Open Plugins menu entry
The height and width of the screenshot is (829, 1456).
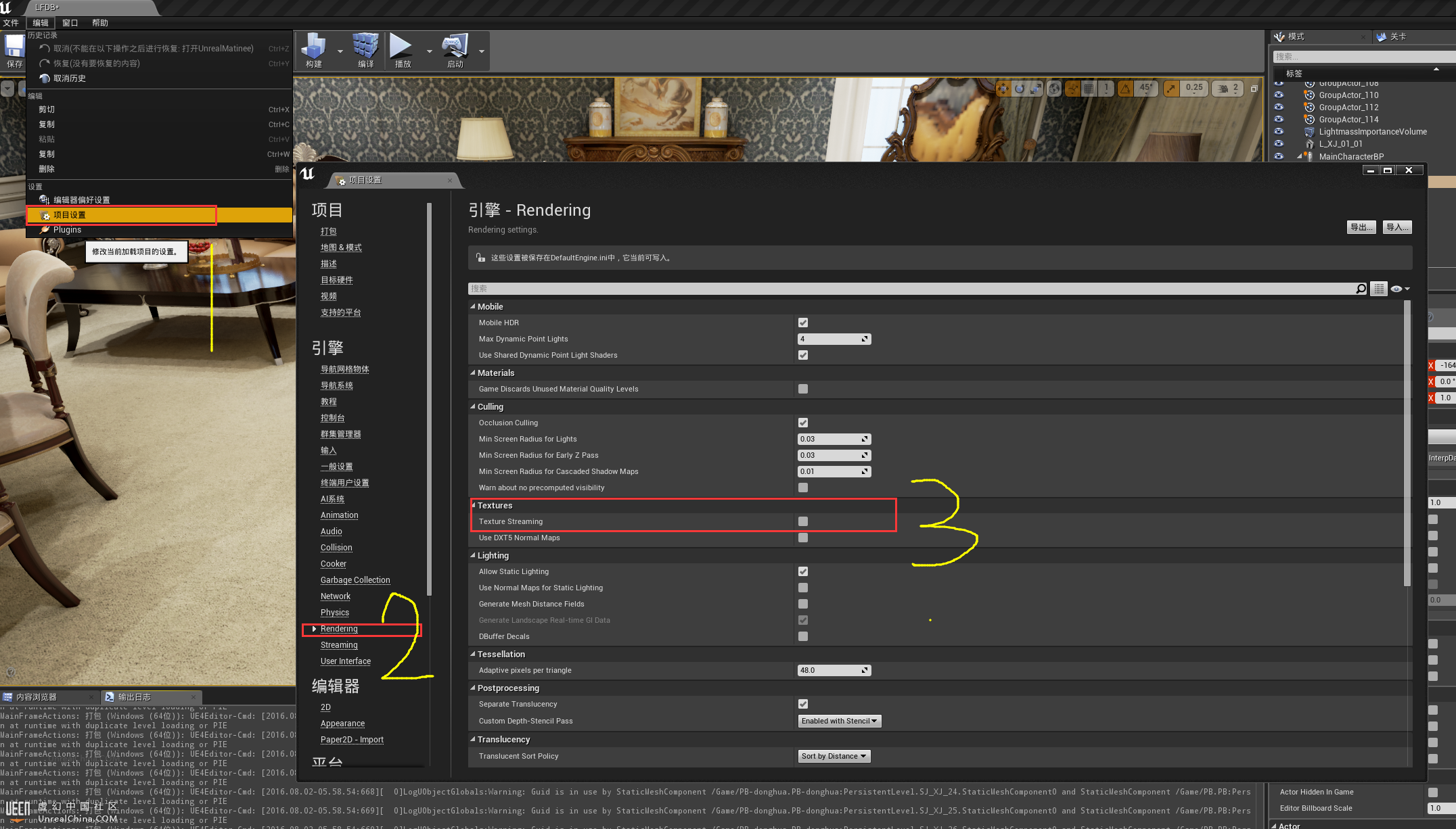[159, 230]
